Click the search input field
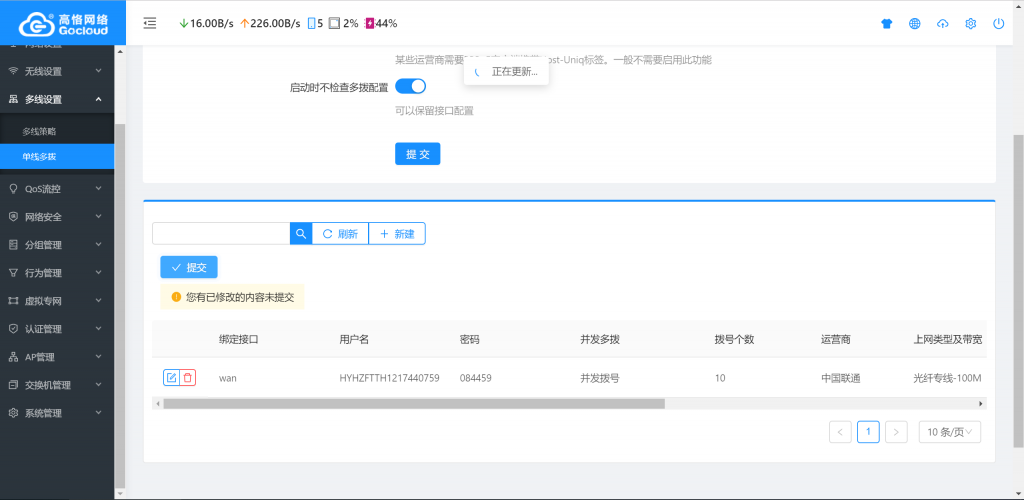1024x500 pixels. (x=221, y=233)
